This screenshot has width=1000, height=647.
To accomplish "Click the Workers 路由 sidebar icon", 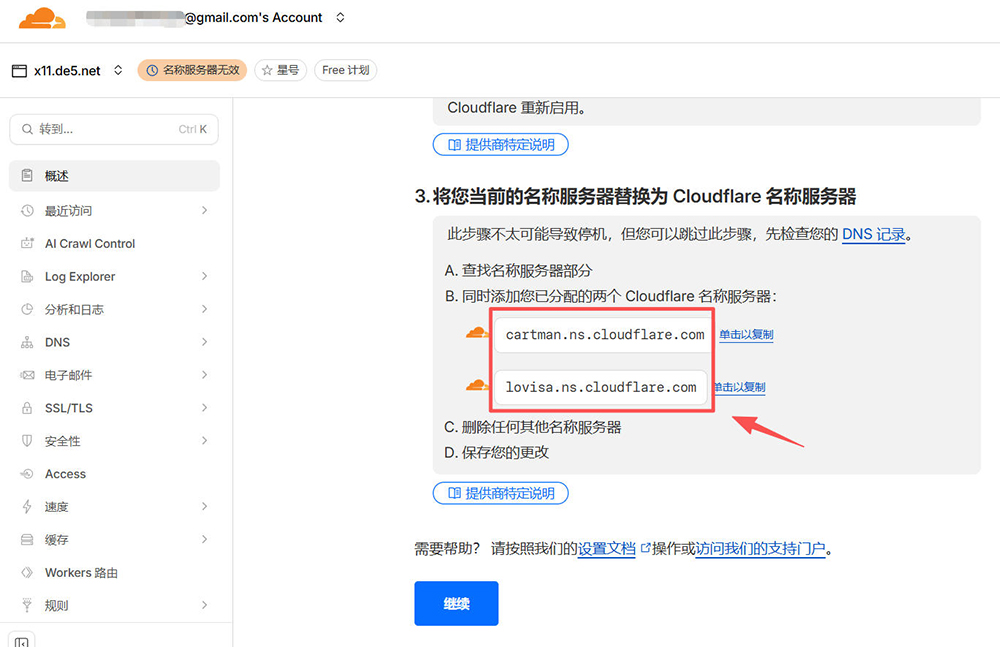I will [27, 573].
